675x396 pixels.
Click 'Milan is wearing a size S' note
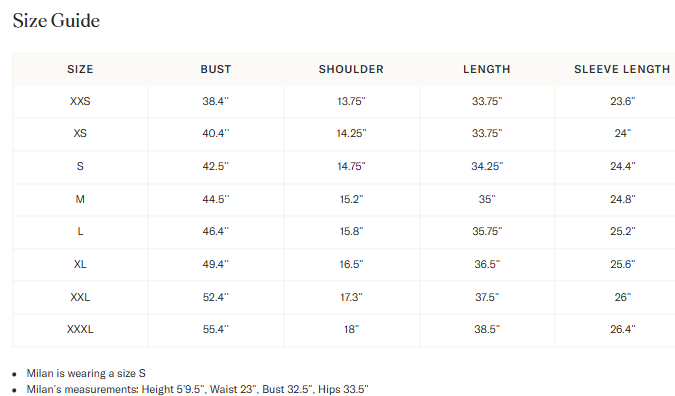(x=86, y=373)
